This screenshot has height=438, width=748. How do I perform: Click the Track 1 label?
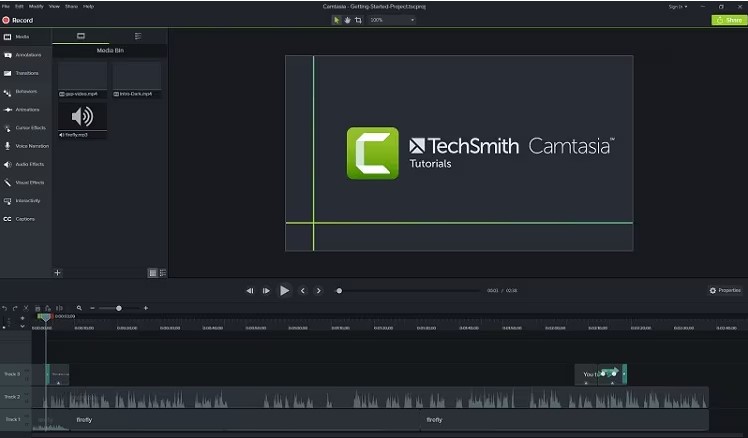point(13,419)
